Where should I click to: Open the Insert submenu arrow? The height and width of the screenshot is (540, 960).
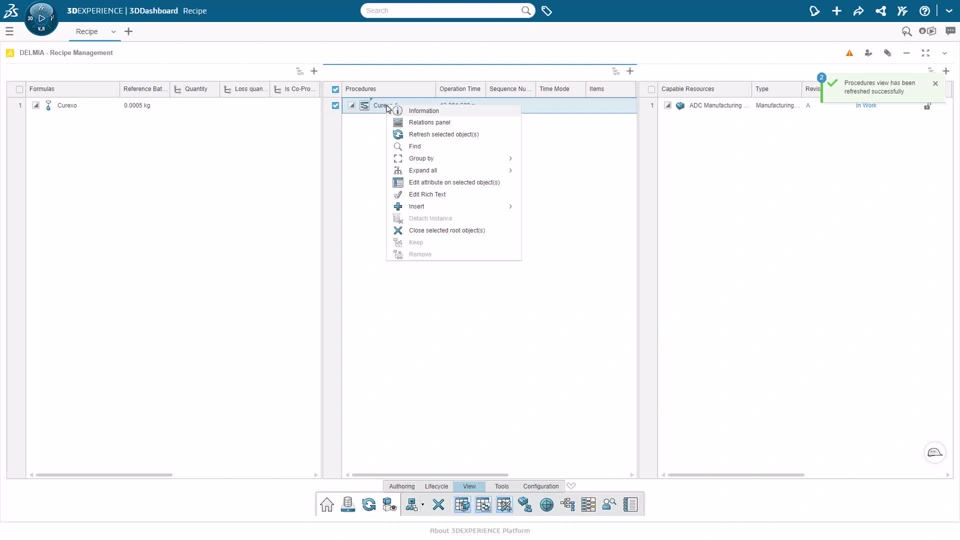pyautogui.click(x=511, y=206)
